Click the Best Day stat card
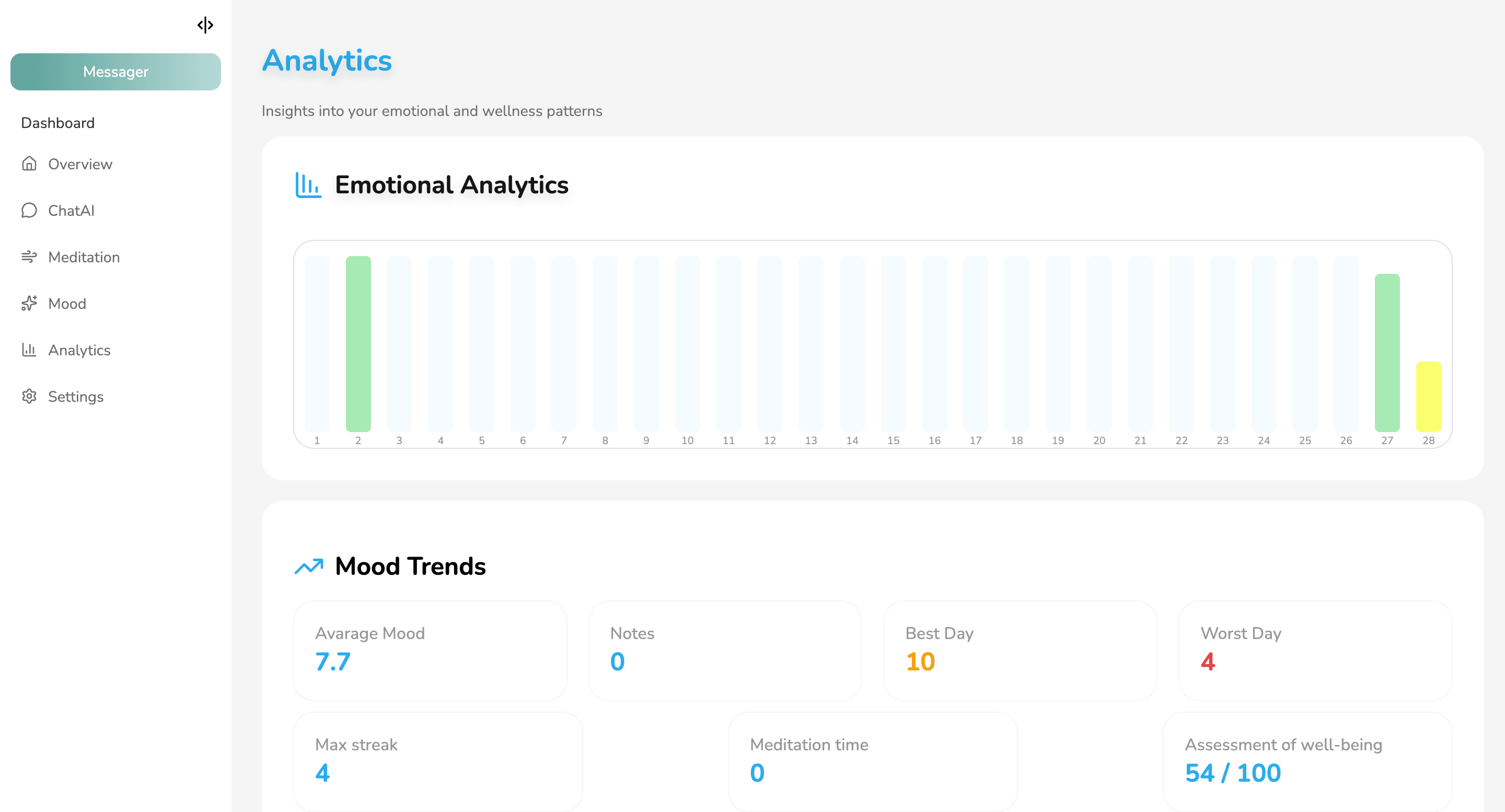 1020,650
